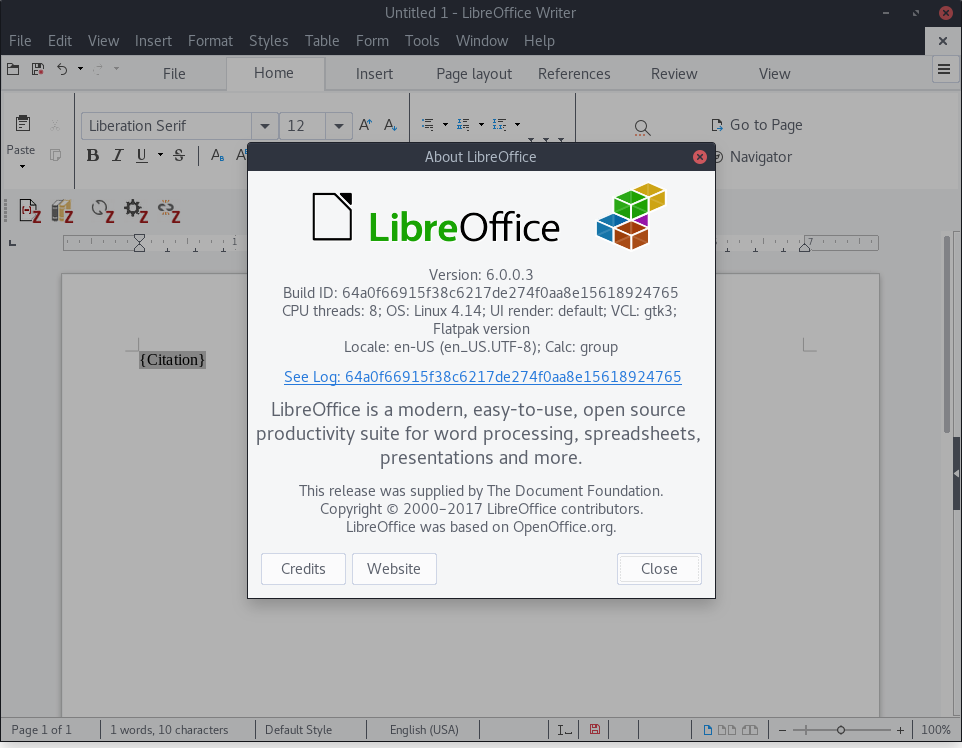Select single-page view in status bar

tap(707, 730)
